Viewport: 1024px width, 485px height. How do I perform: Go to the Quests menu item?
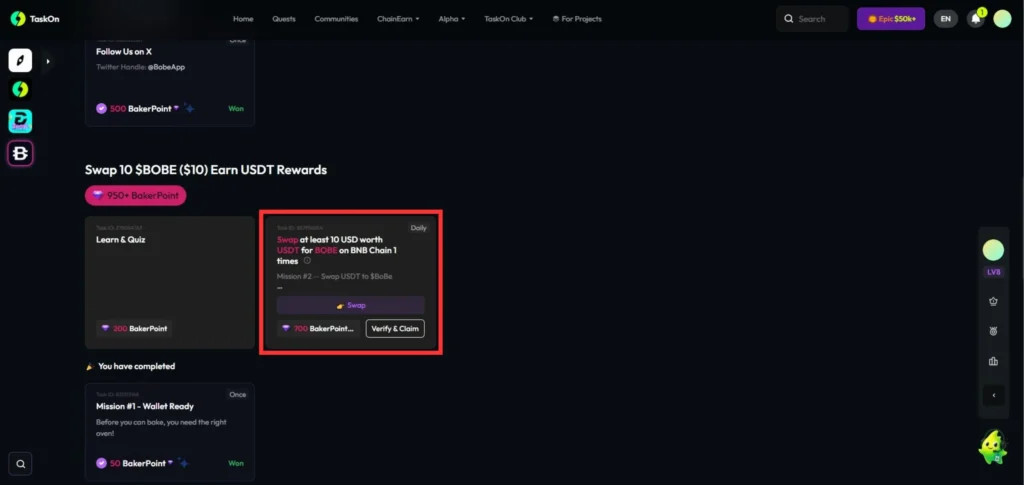click(x=284, y=19)
